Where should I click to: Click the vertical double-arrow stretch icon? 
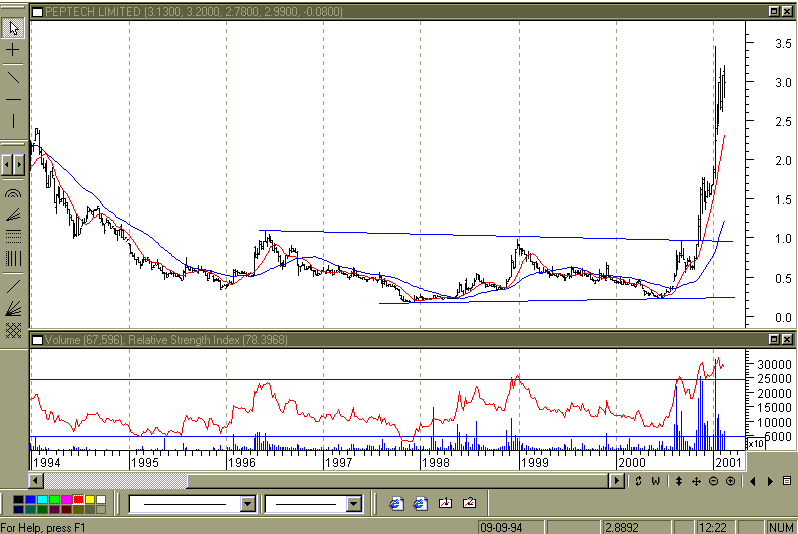coord(678,481)
